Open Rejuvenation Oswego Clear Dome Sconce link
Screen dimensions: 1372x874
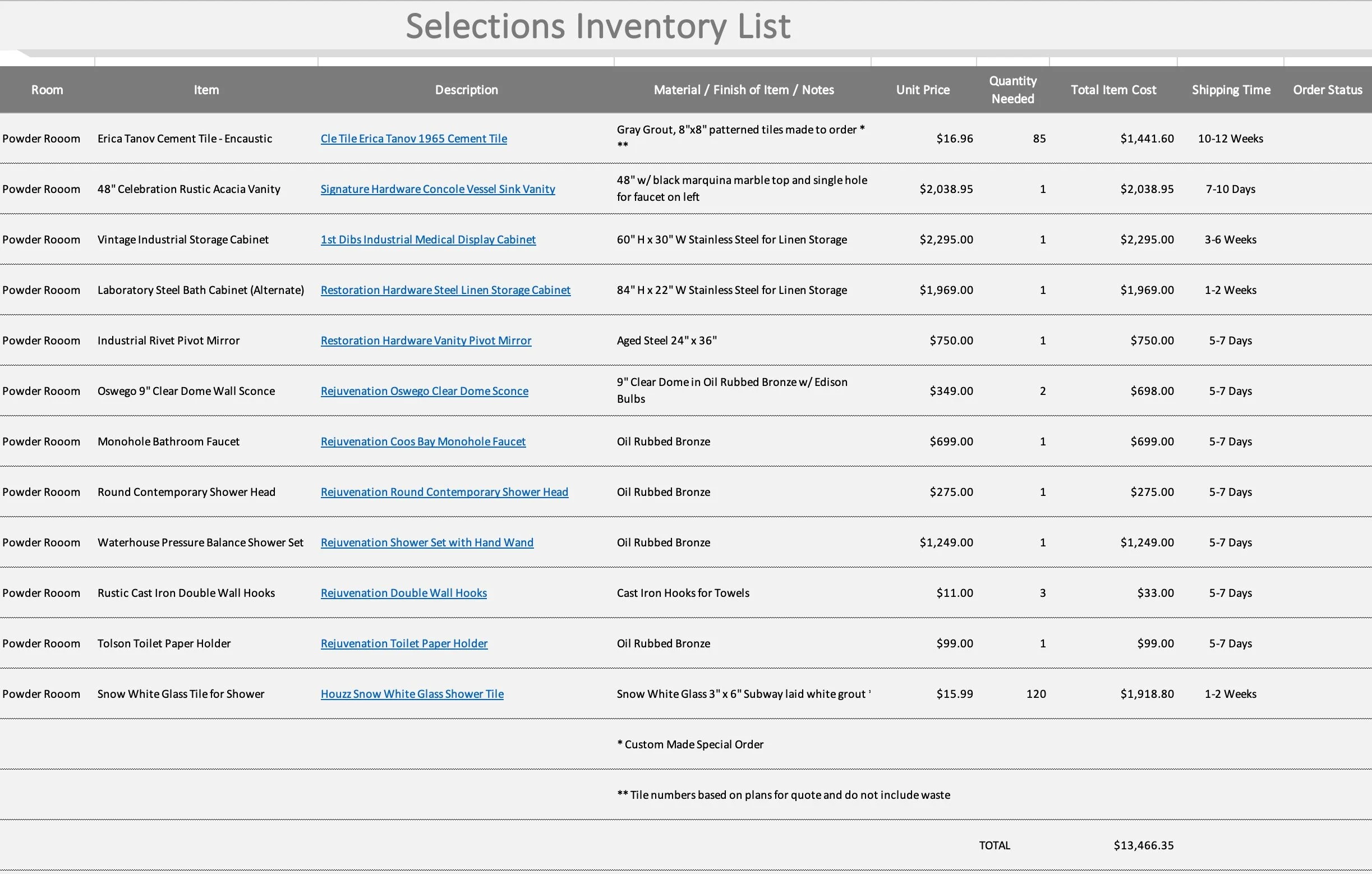[424, 391]
